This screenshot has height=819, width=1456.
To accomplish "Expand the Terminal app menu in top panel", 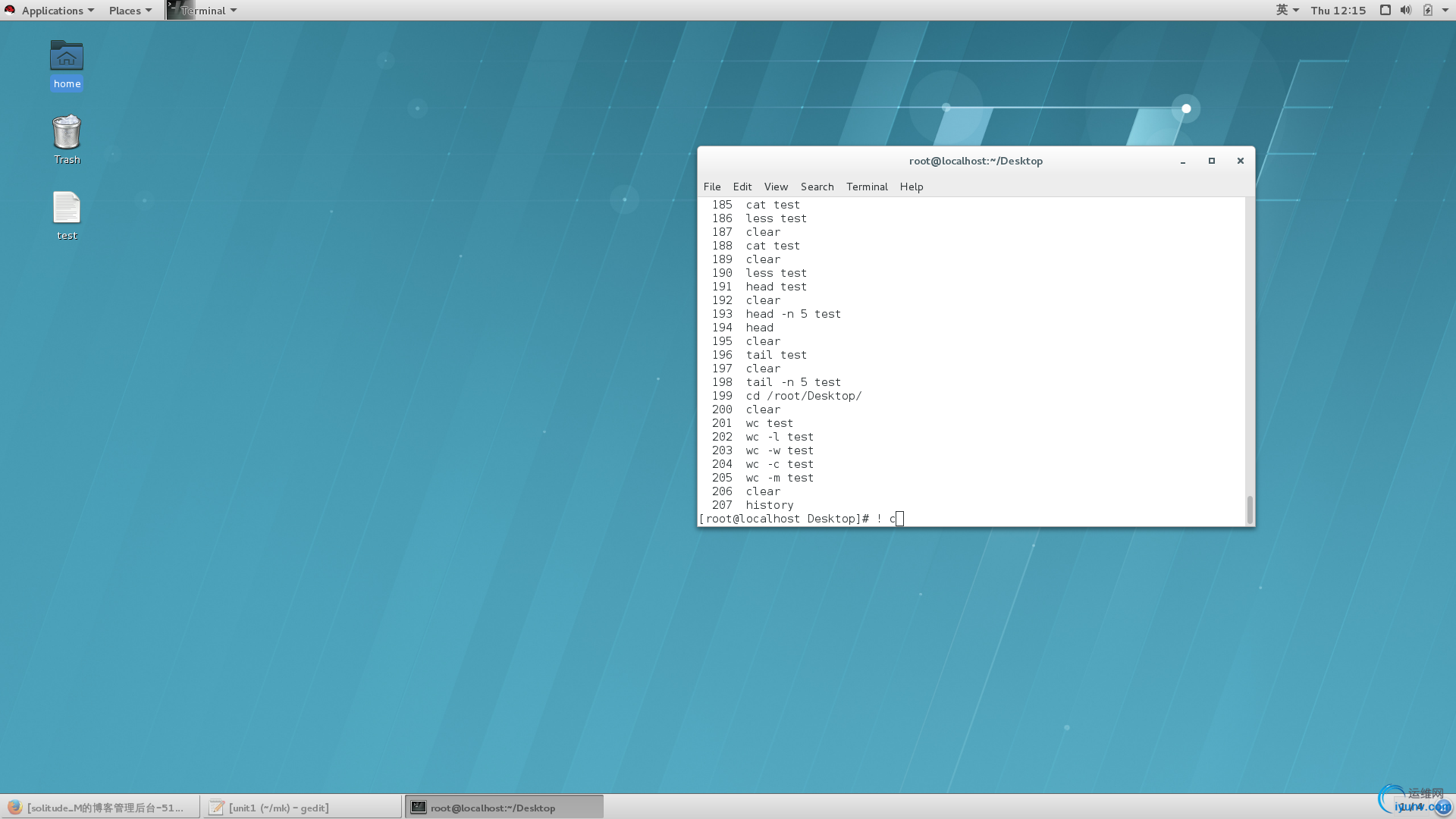I will [209, 10].
